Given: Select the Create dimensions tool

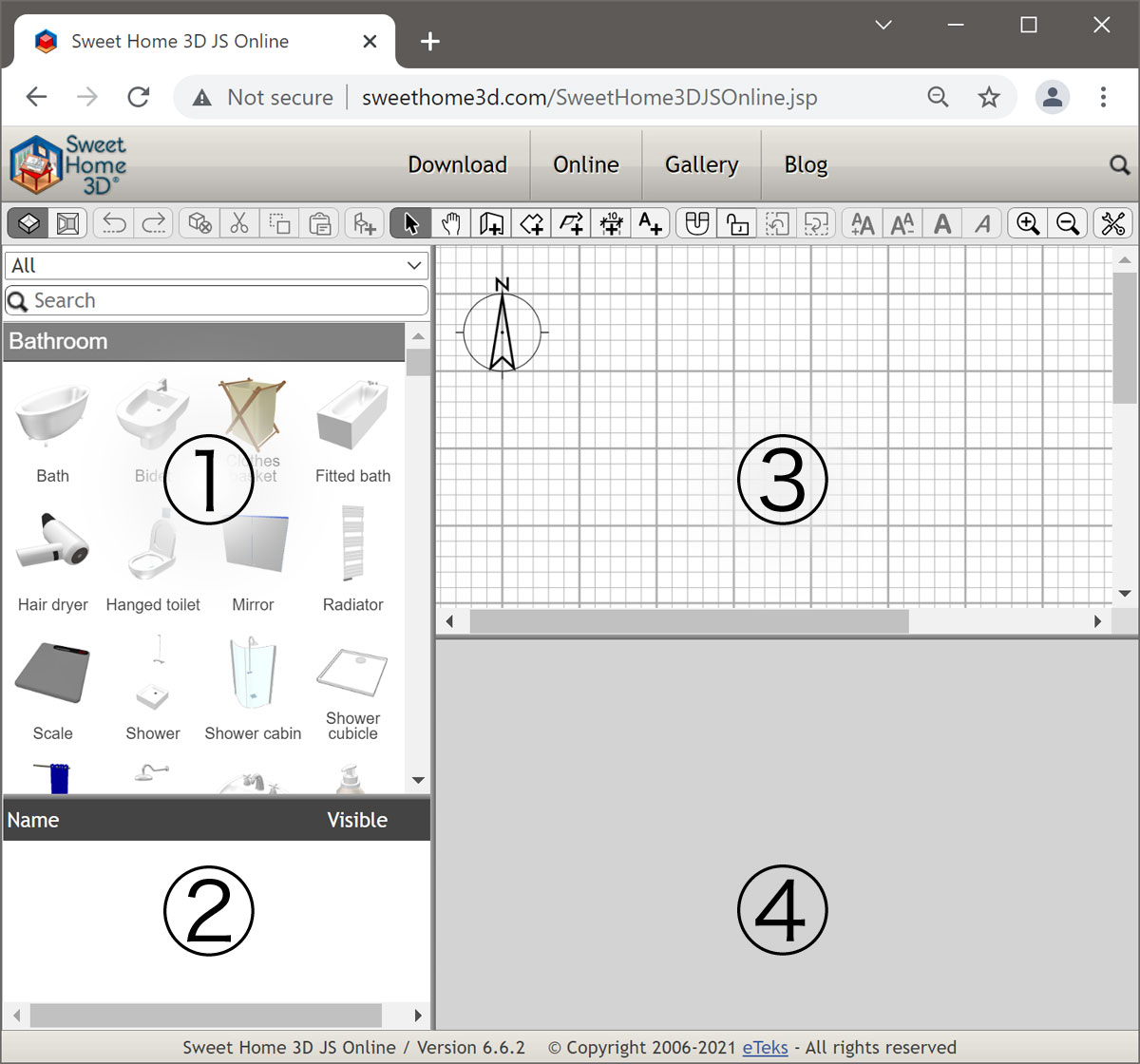Looking at the screenshot, I should pyautogui.click(x=611, y=223).
